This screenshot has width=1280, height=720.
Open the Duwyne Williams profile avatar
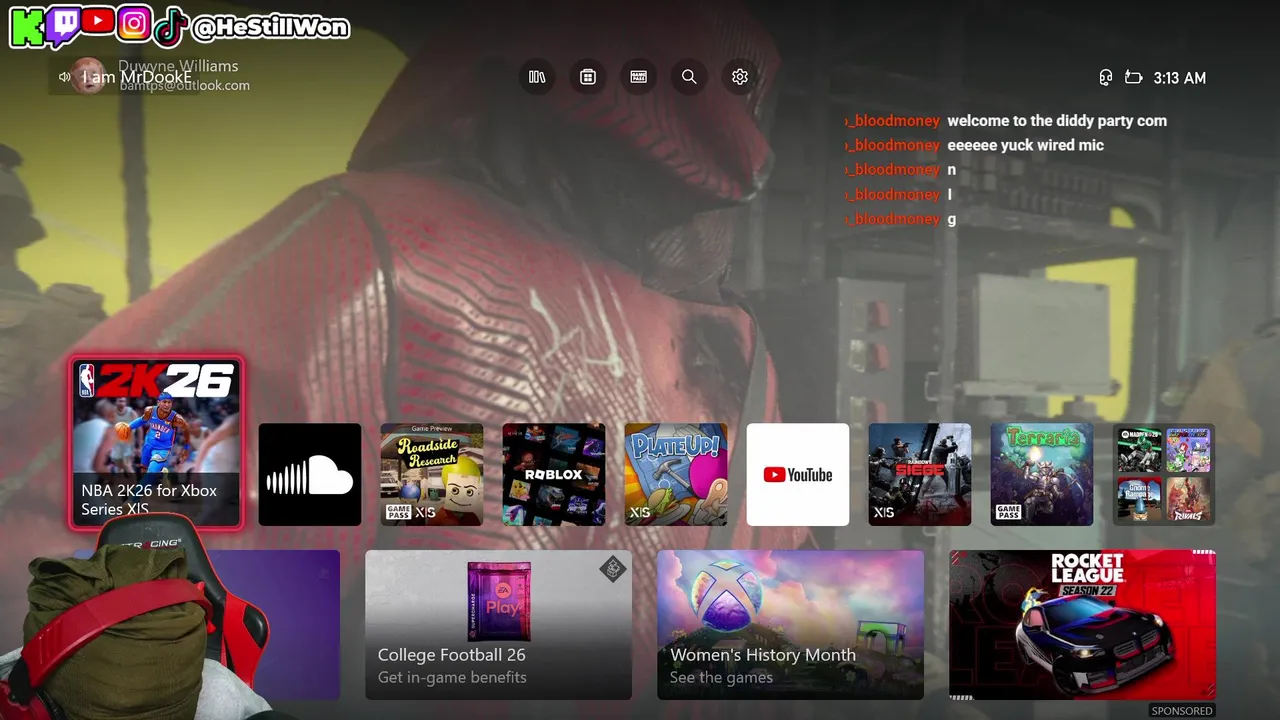click(x=88, y=76)
